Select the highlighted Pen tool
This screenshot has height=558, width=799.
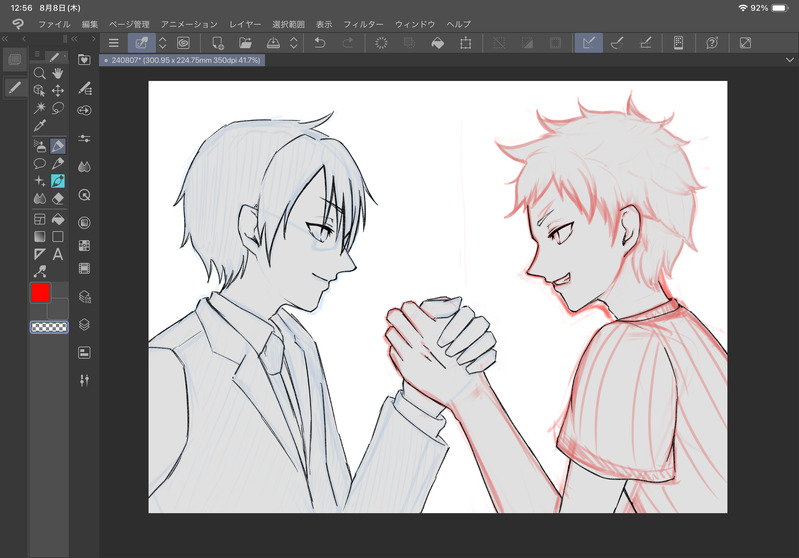(x=58, y=147)
